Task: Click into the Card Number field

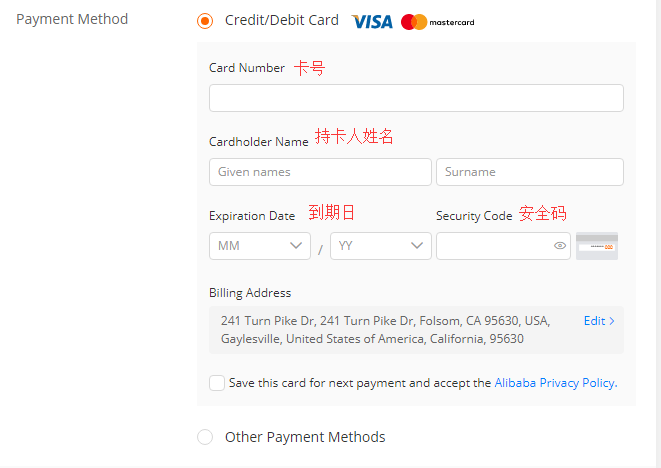Action: pyautogui.click(x=416, y=98)
